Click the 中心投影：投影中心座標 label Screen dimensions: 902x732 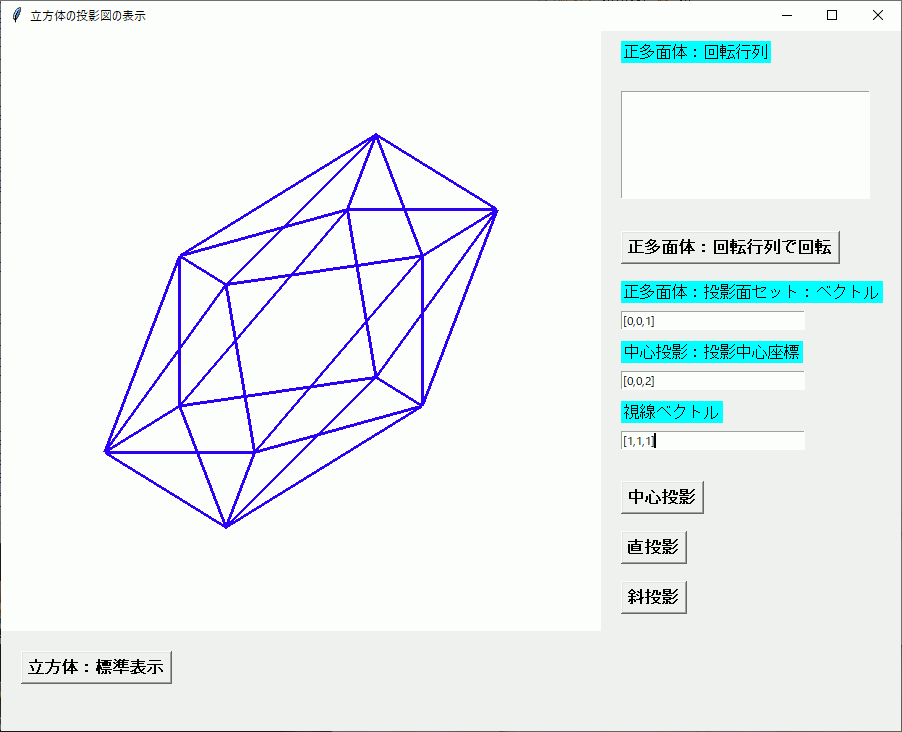(712, 352)
